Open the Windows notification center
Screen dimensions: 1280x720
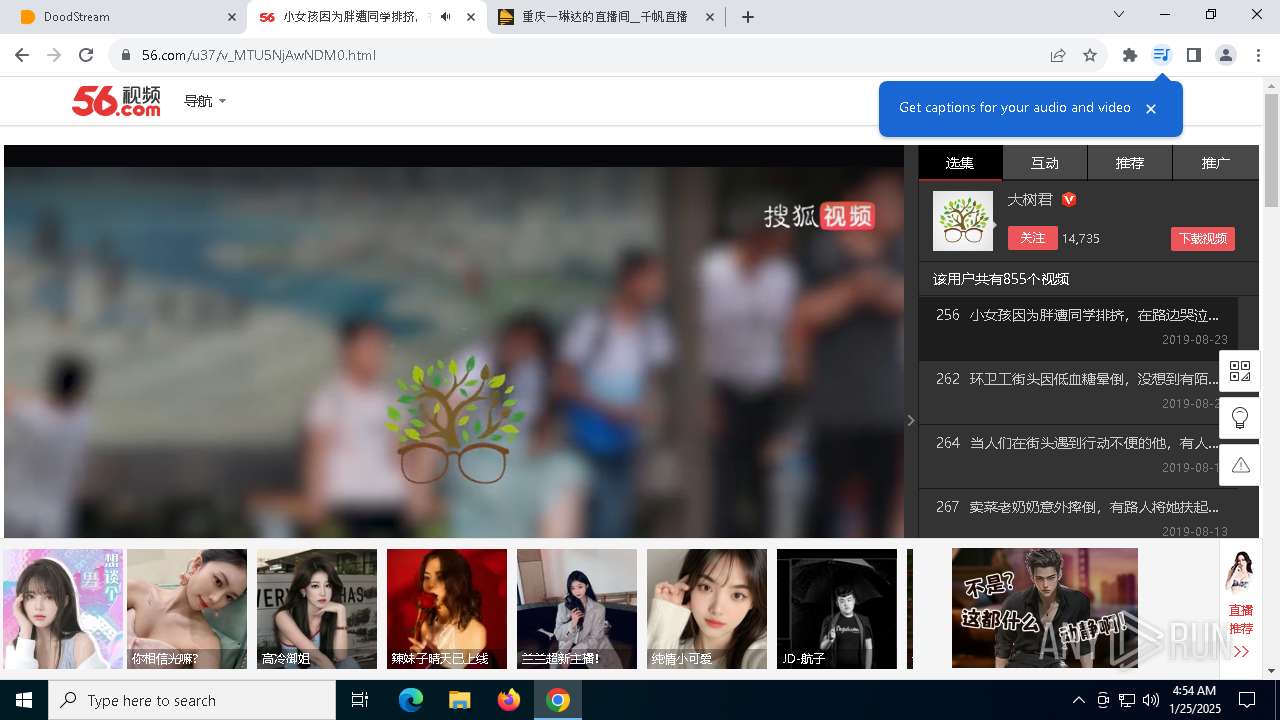(x=1247, y=700)
